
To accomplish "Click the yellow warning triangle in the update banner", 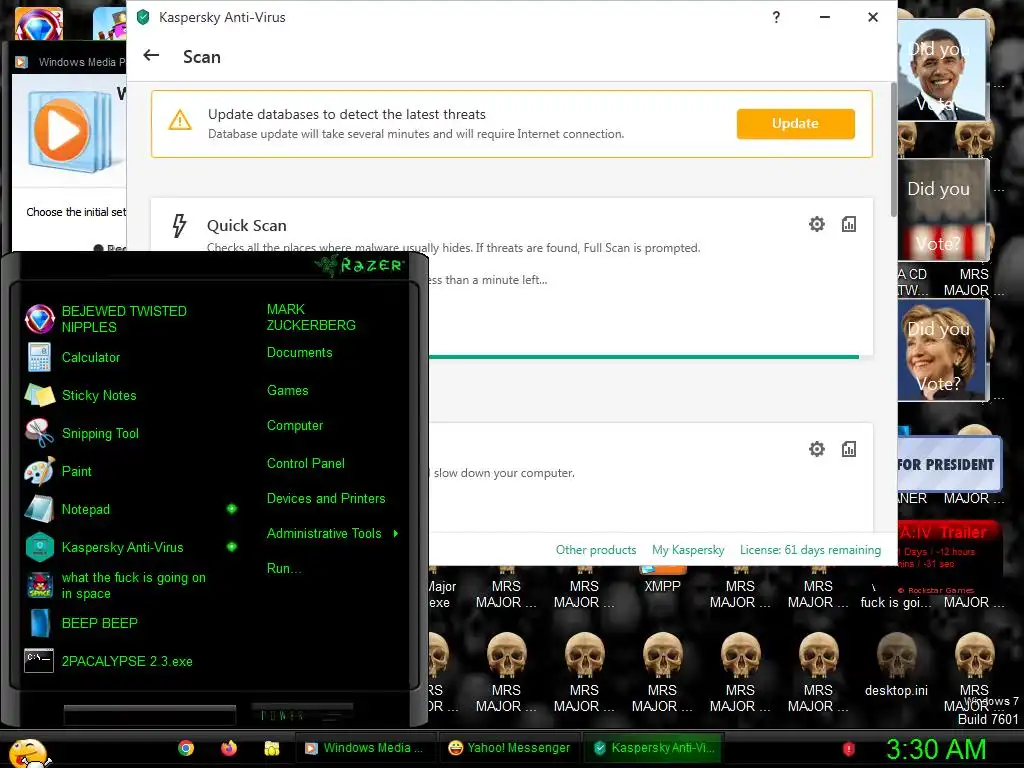I will (x=180, y=120).
